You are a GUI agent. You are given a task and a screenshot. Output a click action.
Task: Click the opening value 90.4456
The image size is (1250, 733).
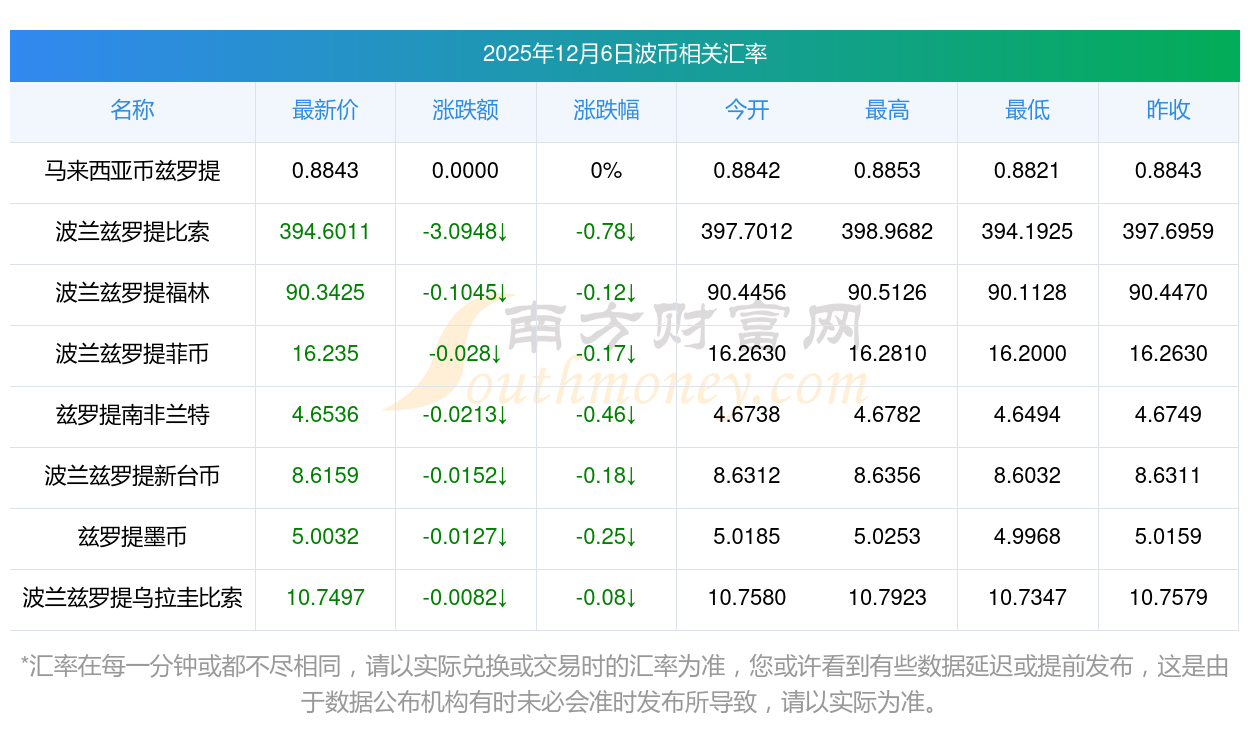point(747,293)
